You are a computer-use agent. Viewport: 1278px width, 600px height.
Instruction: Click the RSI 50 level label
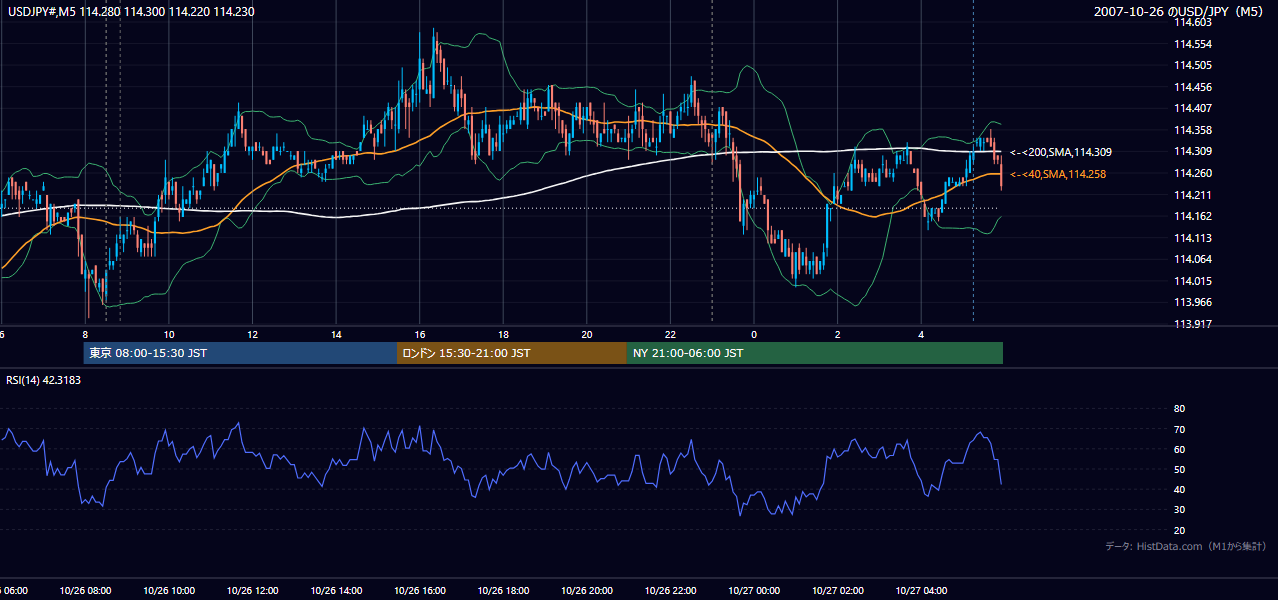pos(1179,469)
